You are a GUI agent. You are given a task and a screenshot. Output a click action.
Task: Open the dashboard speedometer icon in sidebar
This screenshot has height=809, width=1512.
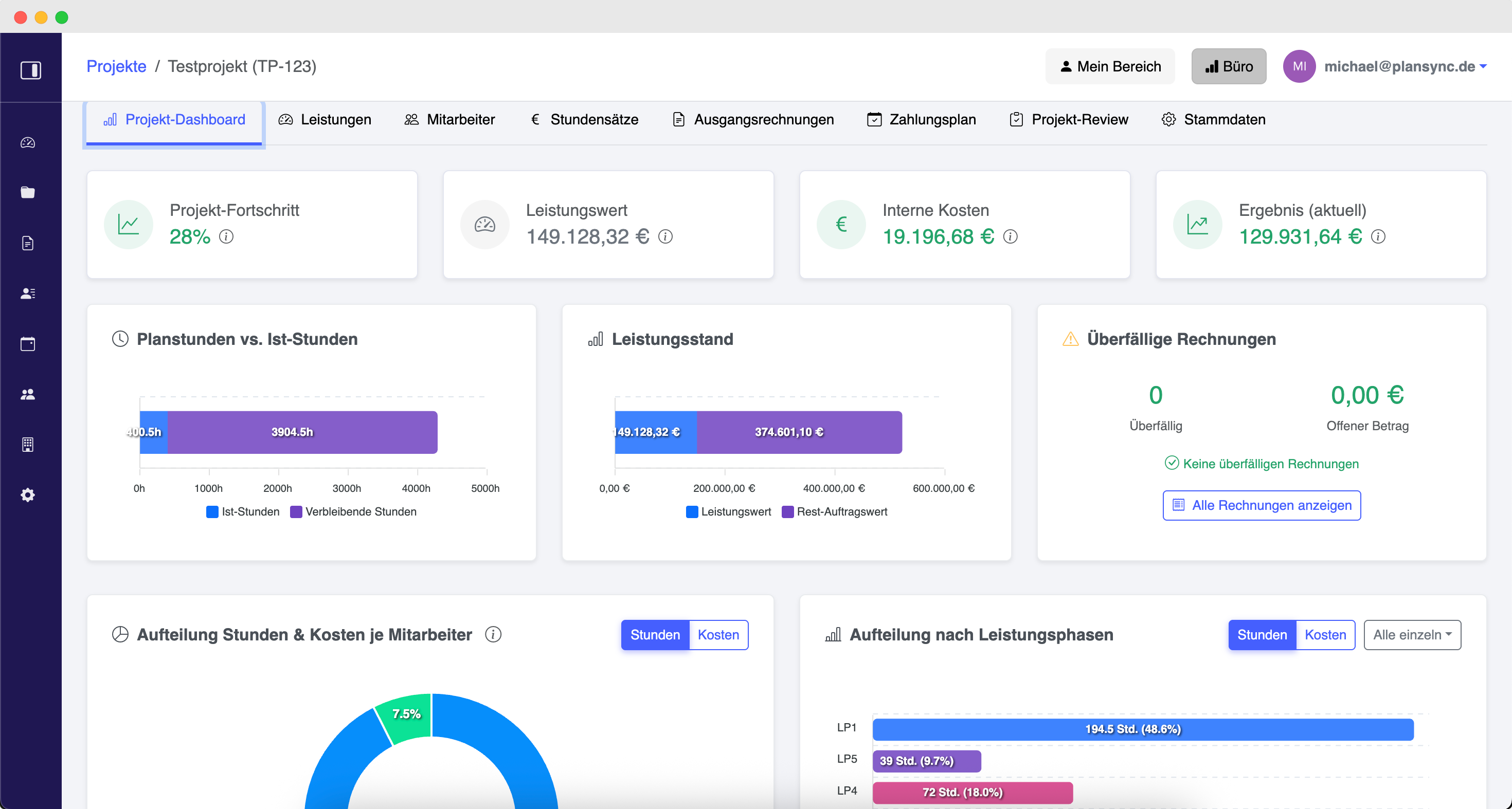tap(28, 142)
